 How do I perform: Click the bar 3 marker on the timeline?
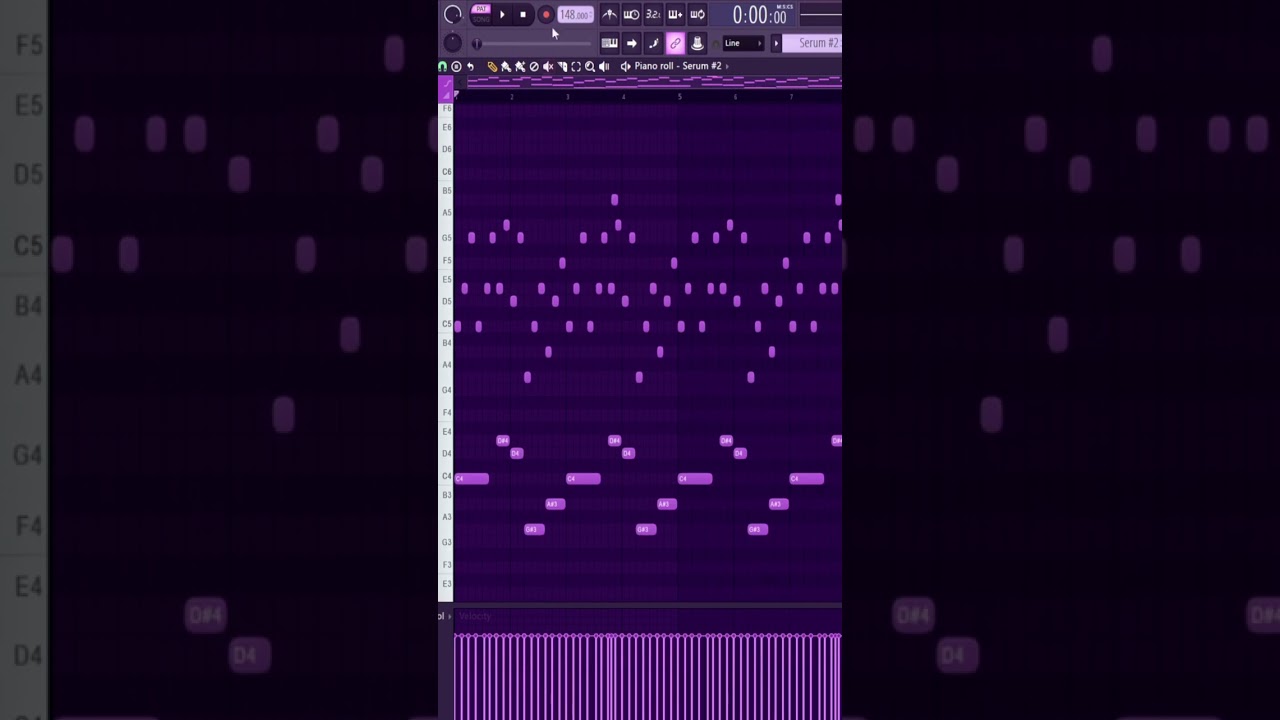pyautogui.click(x=568, y=96)
